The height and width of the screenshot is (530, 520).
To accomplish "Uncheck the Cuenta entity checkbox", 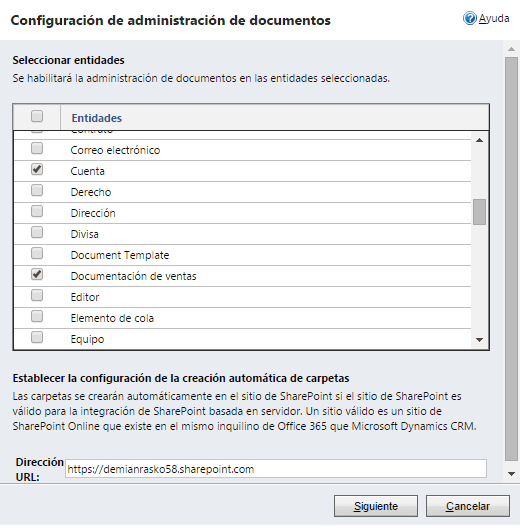I will pyautogui.click(x=37, y=169).
